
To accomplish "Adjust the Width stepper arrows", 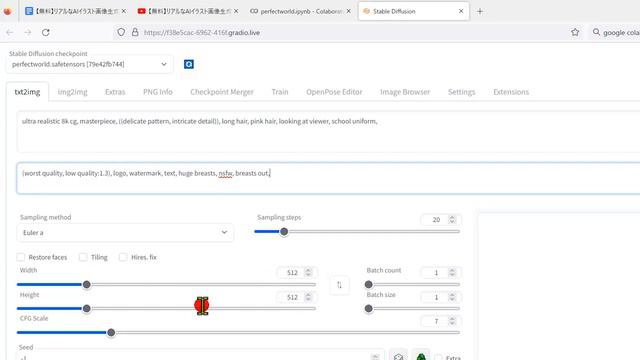I will coord(308,272).
